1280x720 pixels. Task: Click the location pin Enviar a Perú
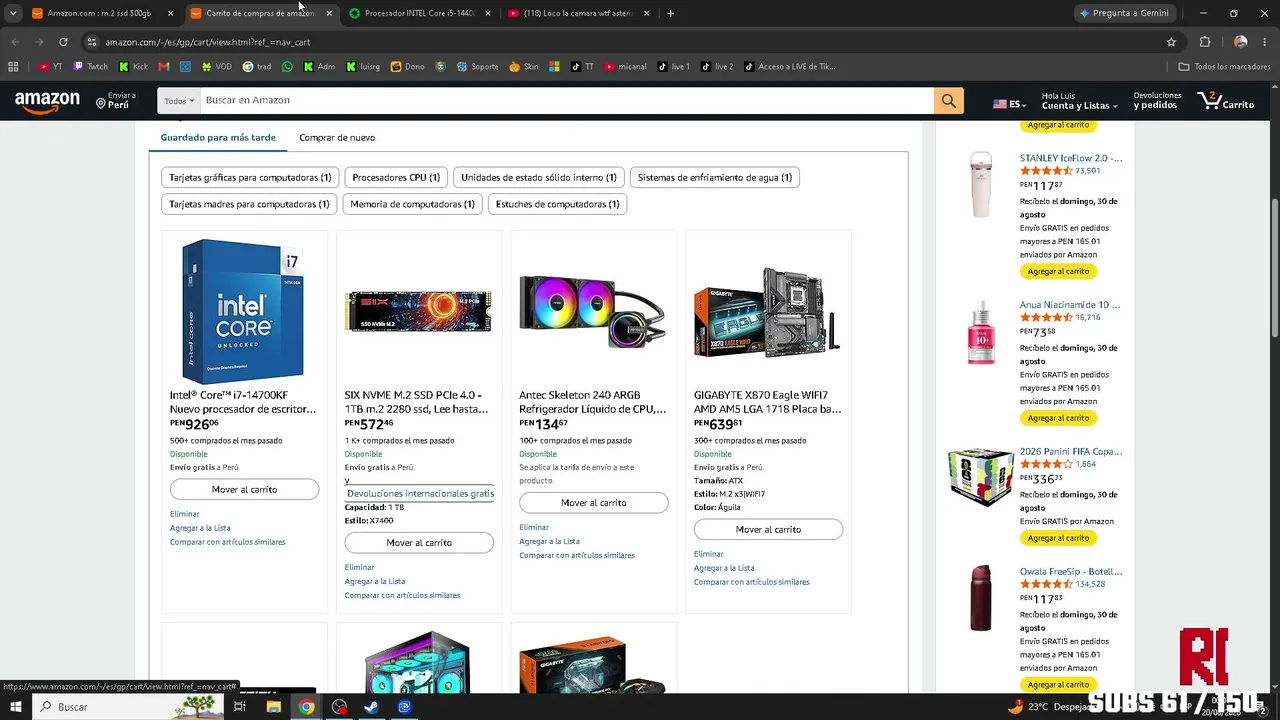[114, 101]
